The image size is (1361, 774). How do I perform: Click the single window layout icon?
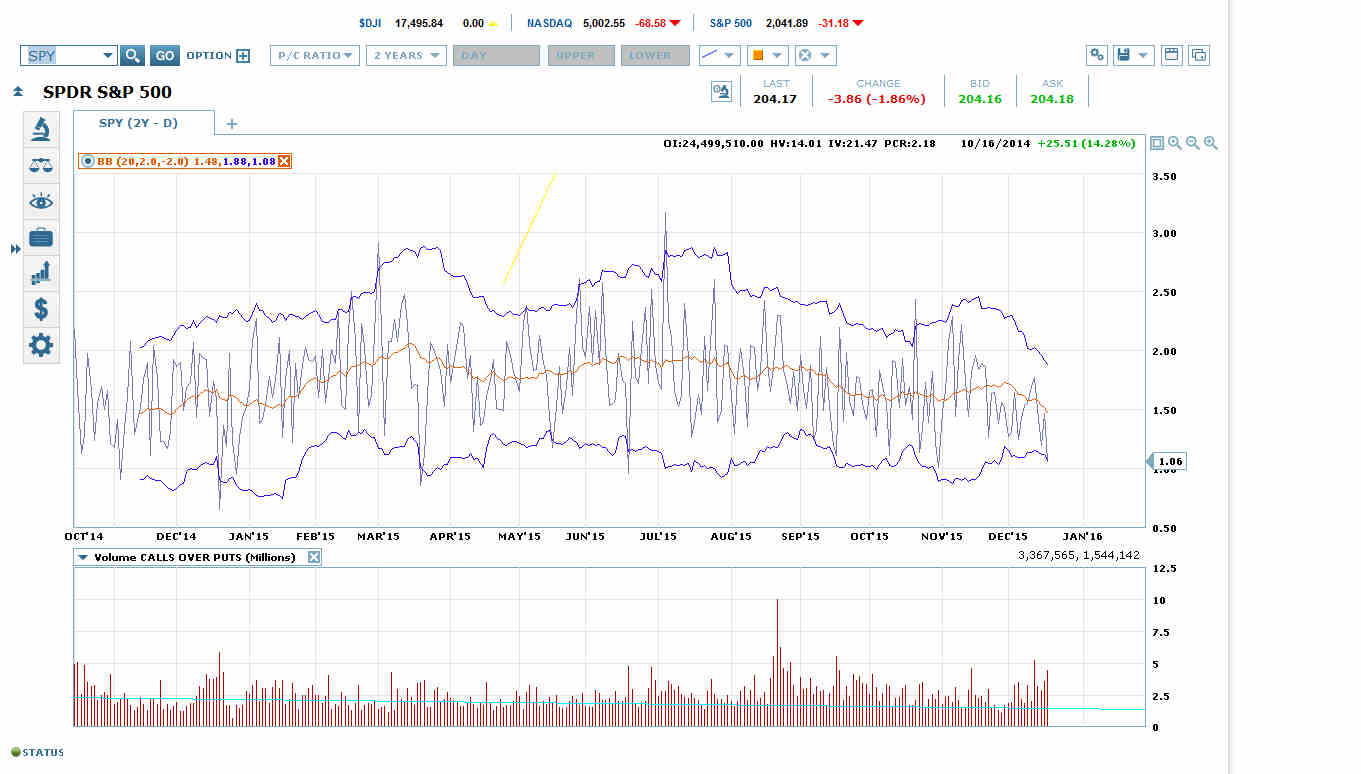click(x=1172, y=55)
